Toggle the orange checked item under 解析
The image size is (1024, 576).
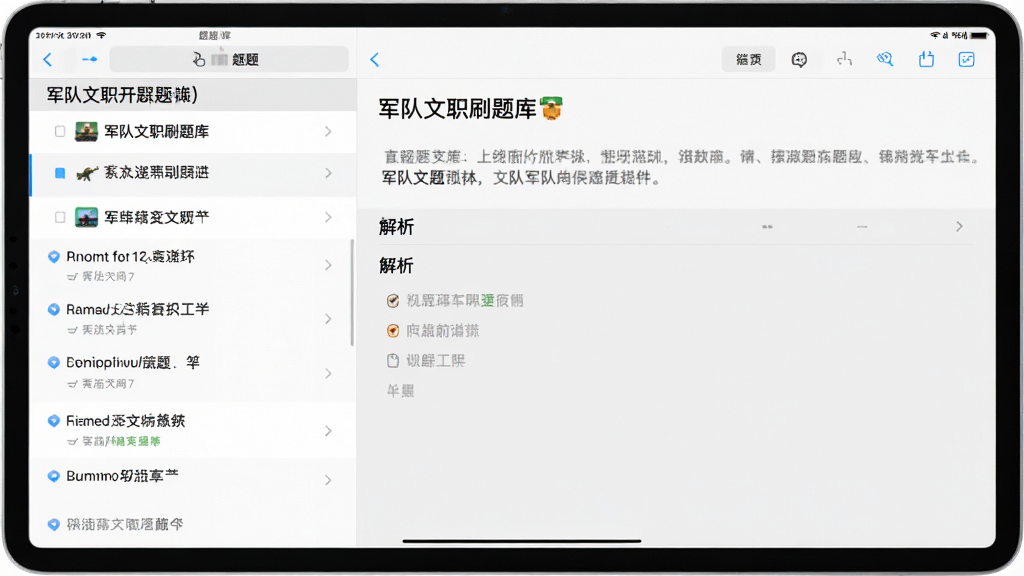coord(392,330)
